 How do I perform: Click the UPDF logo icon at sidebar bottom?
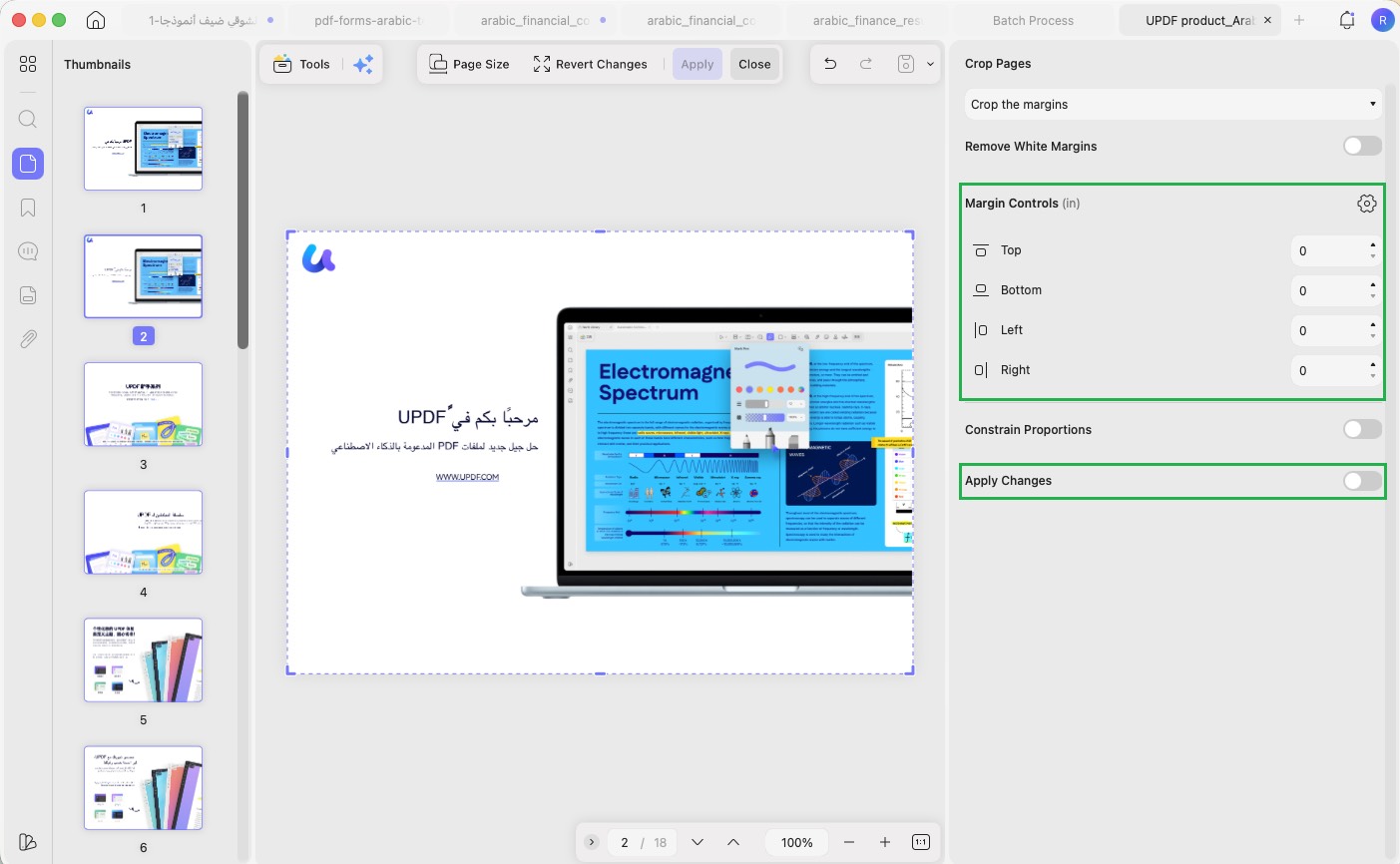[x=28, y=842]
